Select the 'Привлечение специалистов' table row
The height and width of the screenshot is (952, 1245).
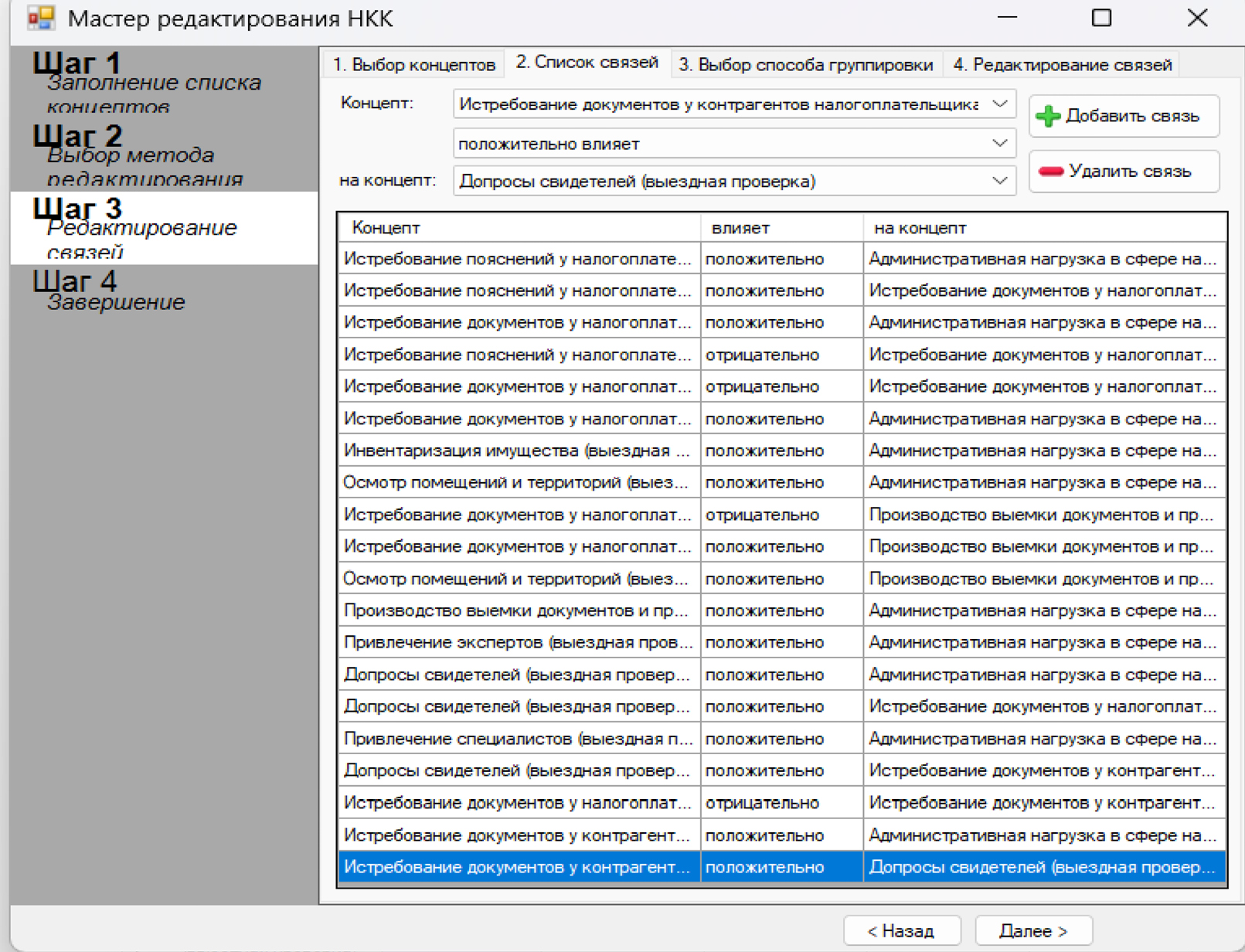[x=518, y=739]
